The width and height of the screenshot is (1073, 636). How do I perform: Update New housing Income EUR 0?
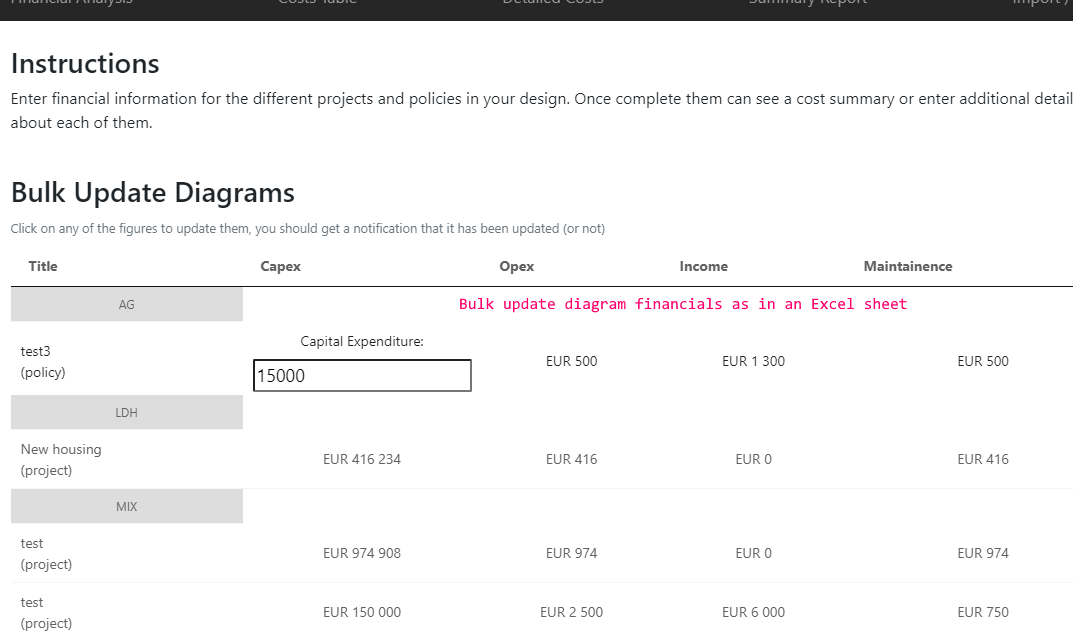pyautogui.click(x=753, y=459)
